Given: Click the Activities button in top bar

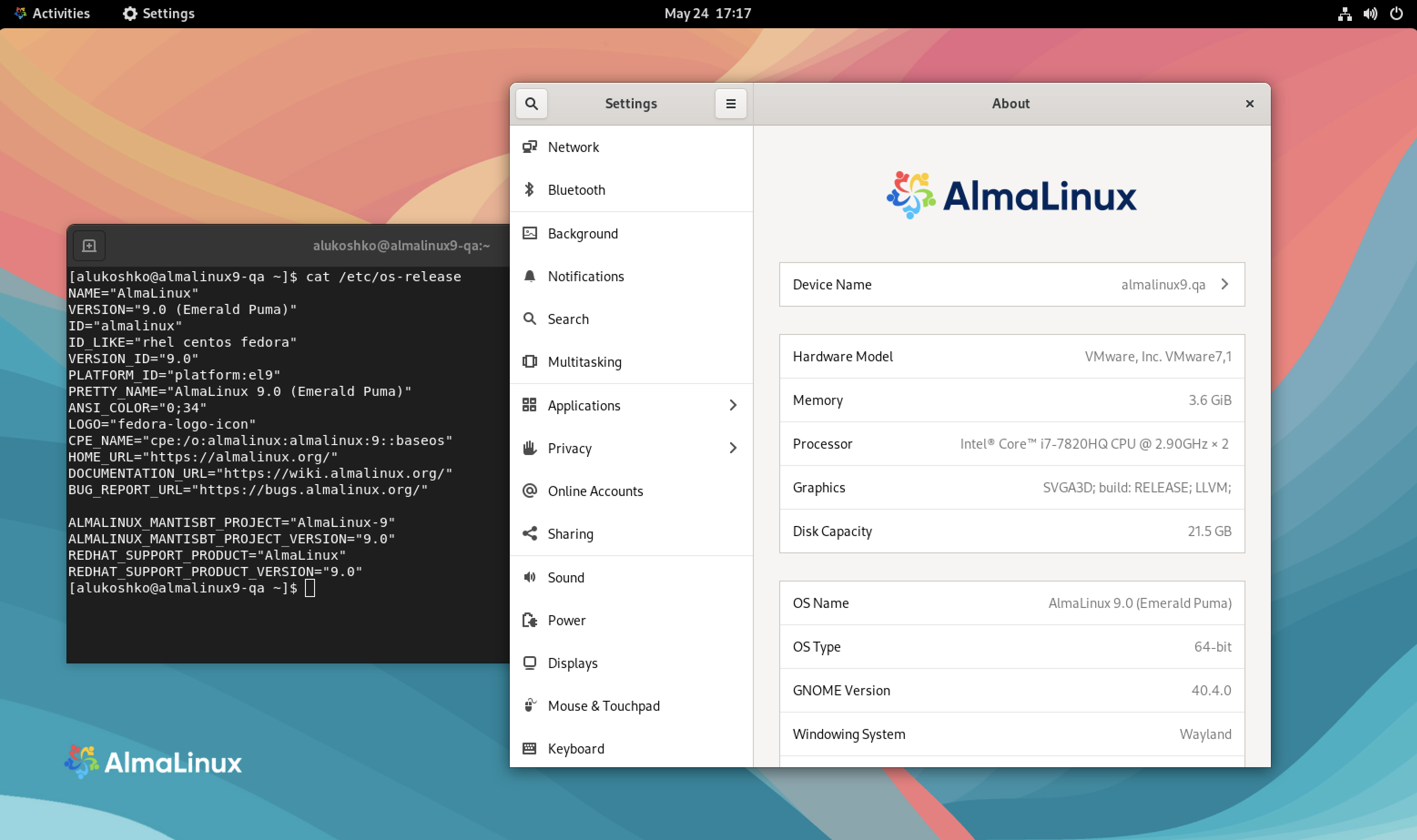Looking at the screenshot, I should (56, 13).
